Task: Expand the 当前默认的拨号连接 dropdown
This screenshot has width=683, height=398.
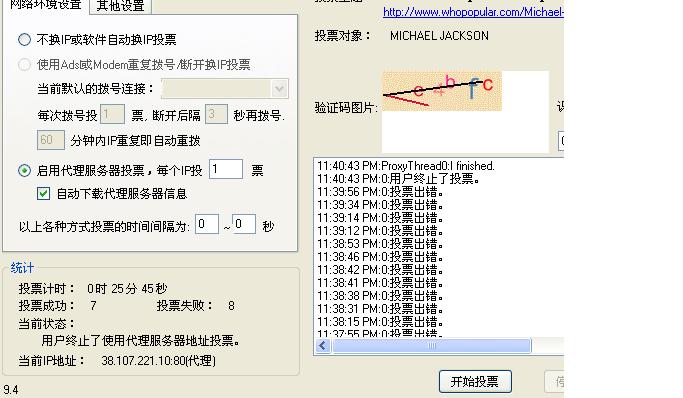Action: 279,89
